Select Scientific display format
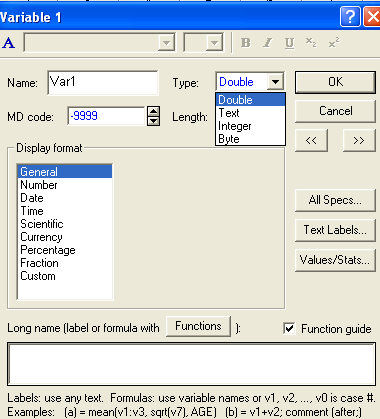The height and width of the screenshot is (419, 380). 65,224
